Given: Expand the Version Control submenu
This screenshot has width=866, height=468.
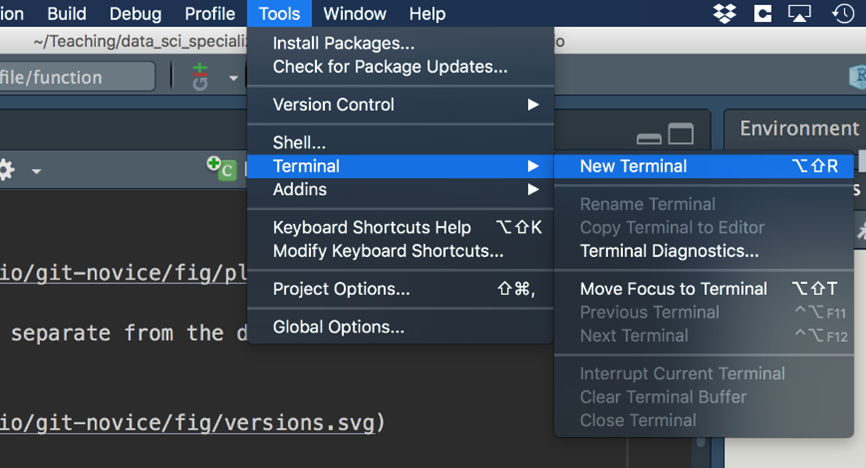Looking at the screenshot, I should [x=400, y=105].
